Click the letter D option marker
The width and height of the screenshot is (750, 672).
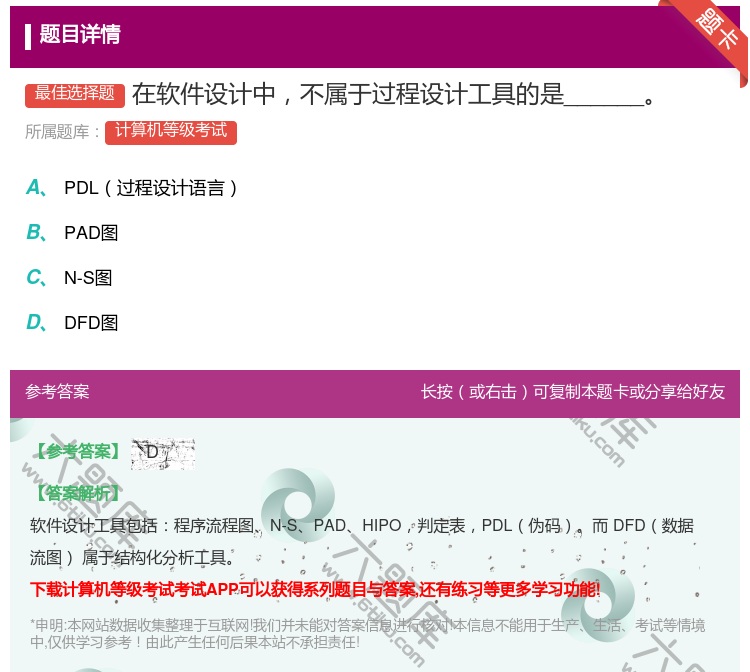tap(36, 323)
